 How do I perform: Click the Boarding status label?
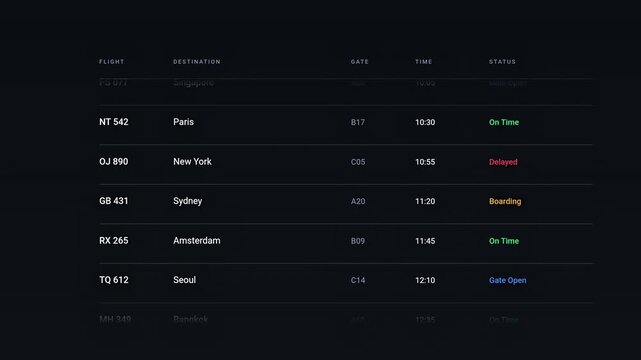(x=505, y=201)
